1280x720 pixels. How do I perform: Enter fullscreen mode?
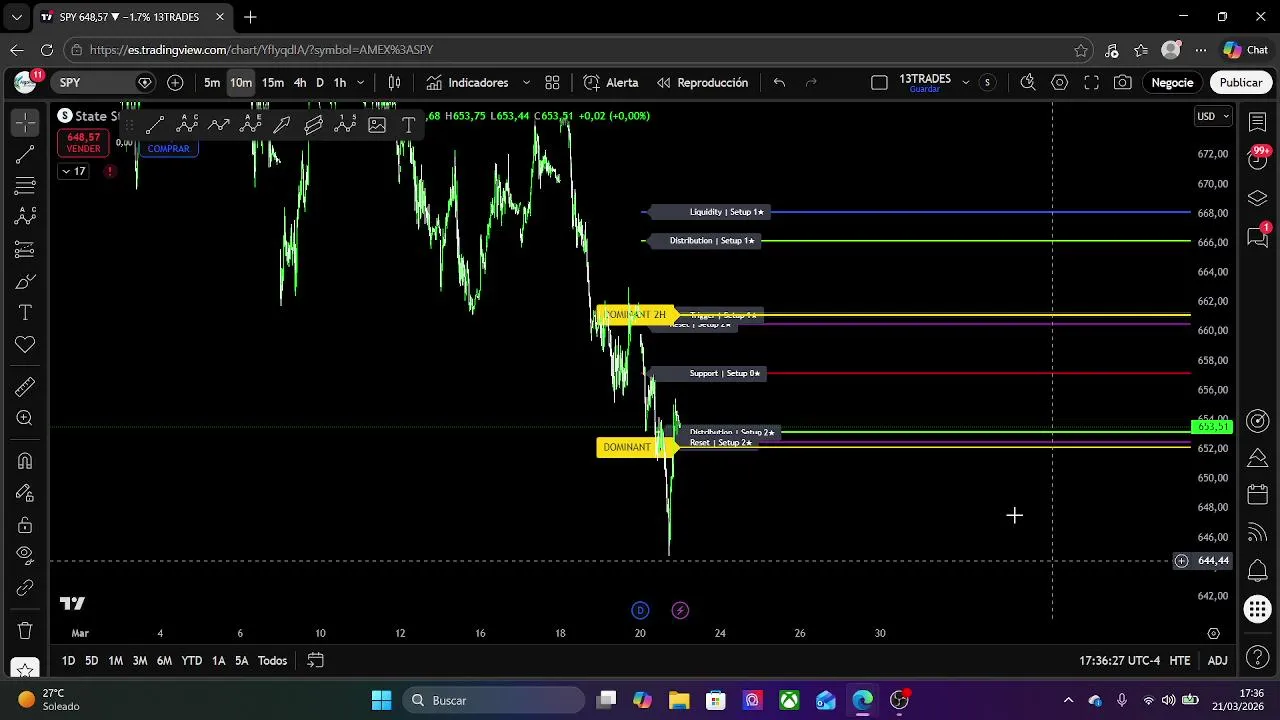coord(1091,83)
